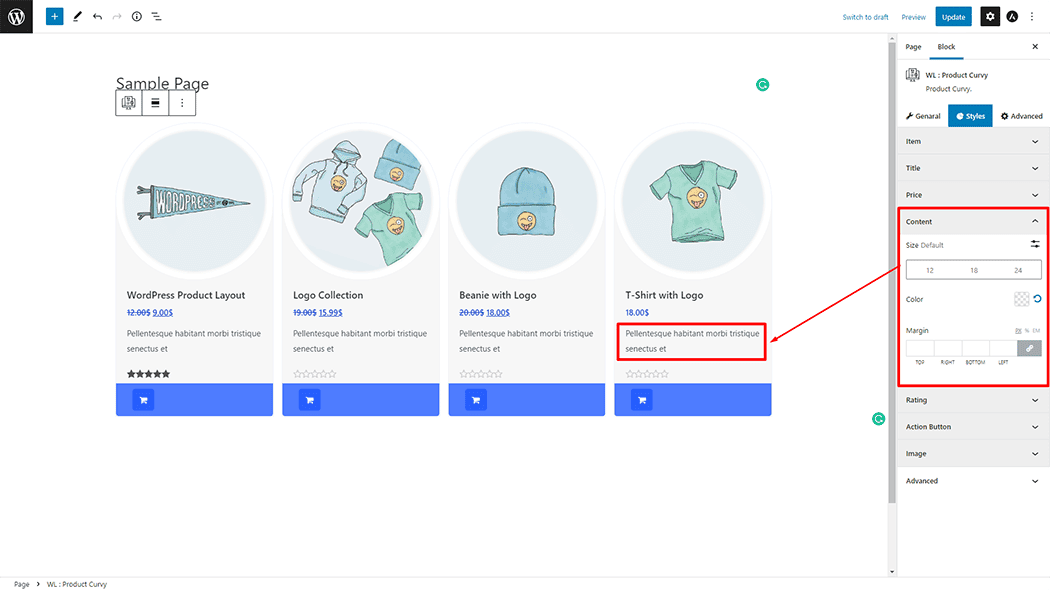Toggle linked margin values
Viewport: 1050px width, 590px height.
point(1029,348)
